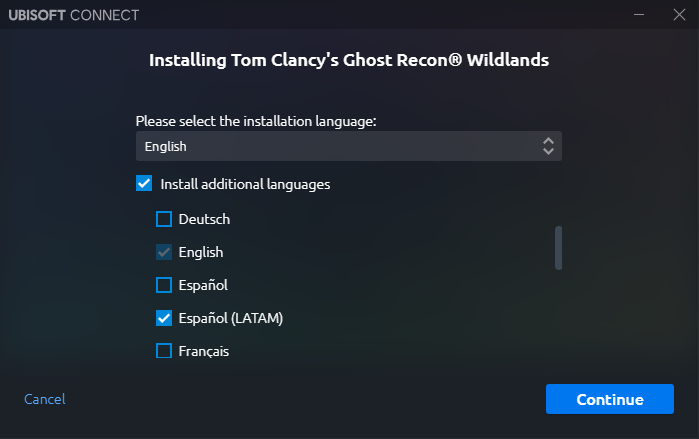The image size is (699, 439).
Task: Check the Español language checkbox
Action: tap(164, 285)
